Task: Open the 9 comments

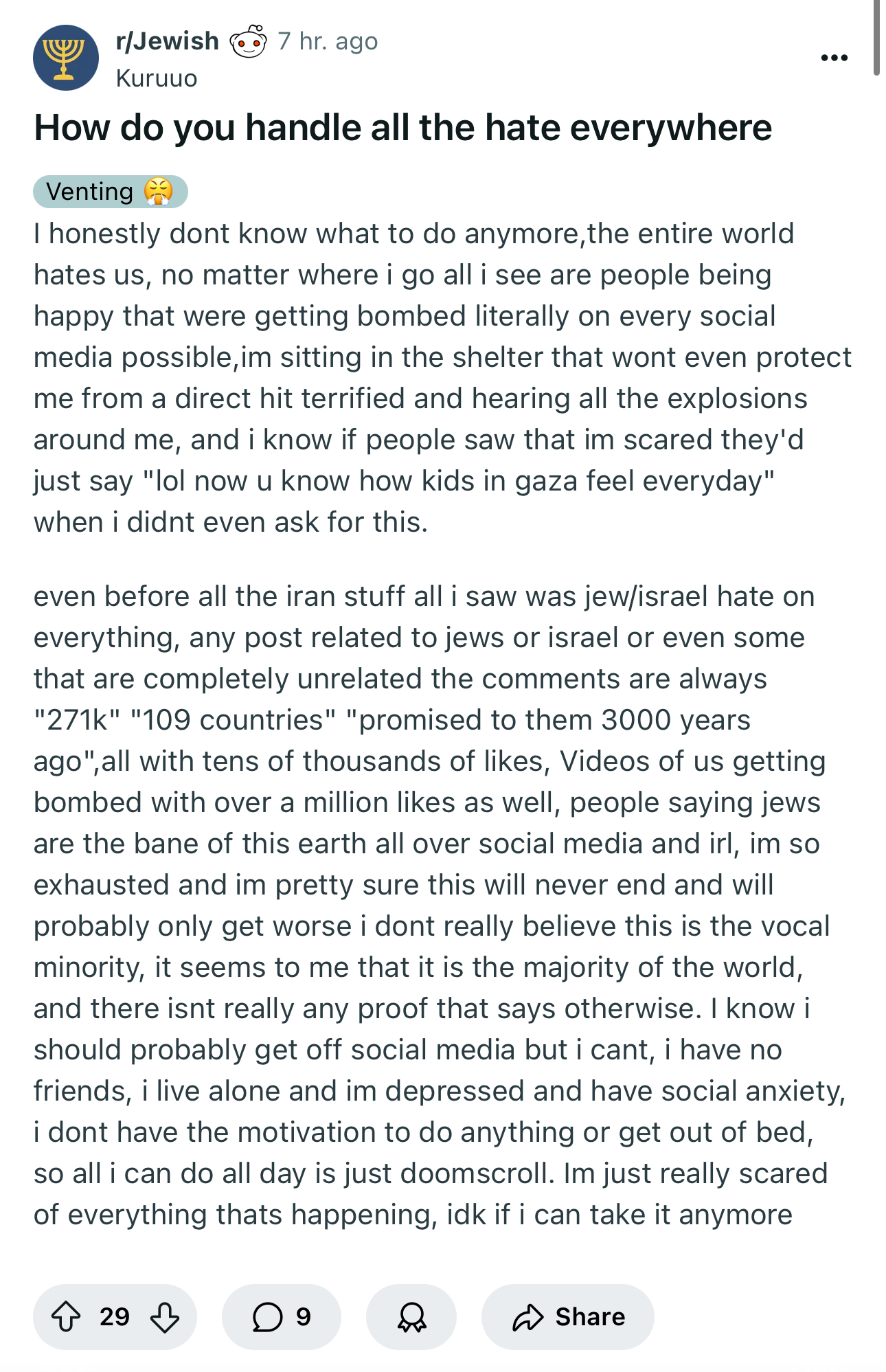Action: pyautogui.click(x=282, y=1317)
